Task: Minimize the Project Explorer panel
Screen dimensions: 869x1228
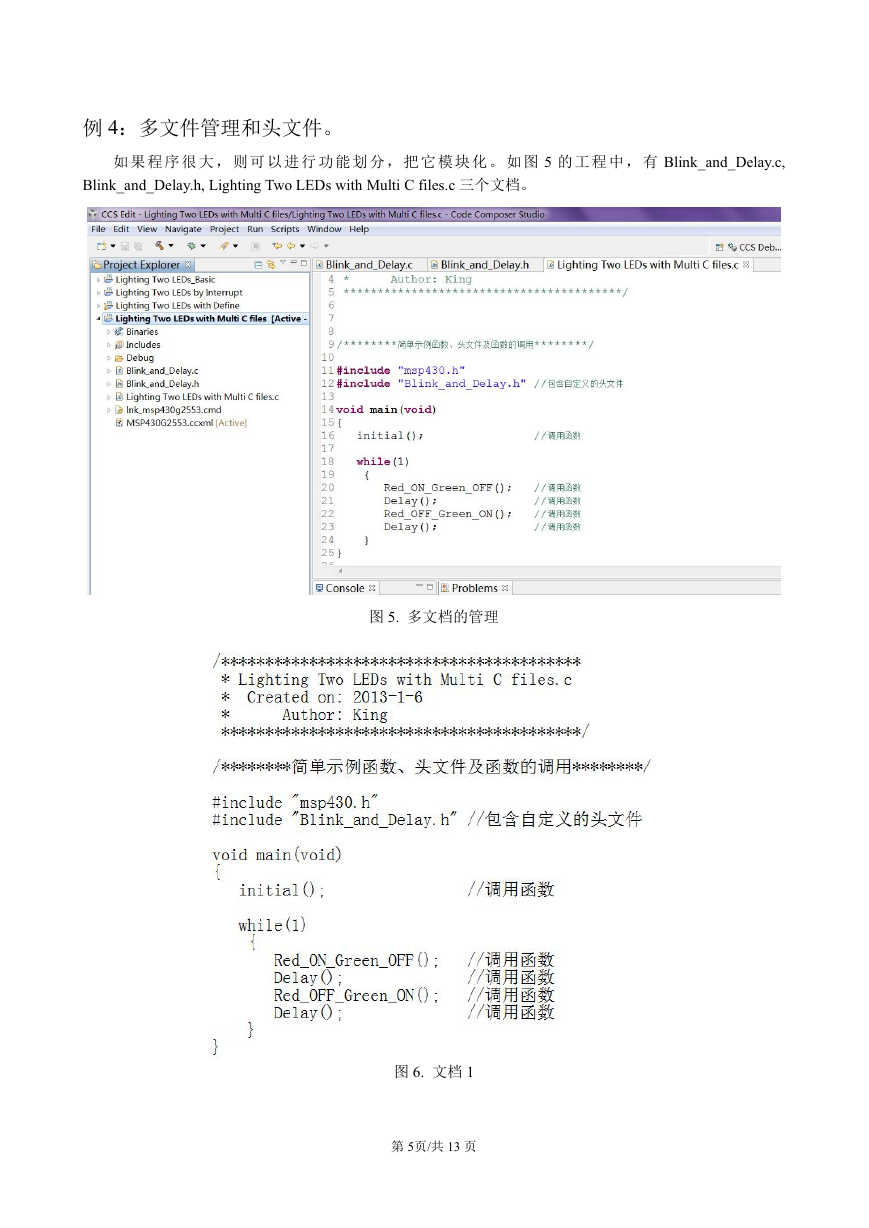Action: [x=293, y=264]
